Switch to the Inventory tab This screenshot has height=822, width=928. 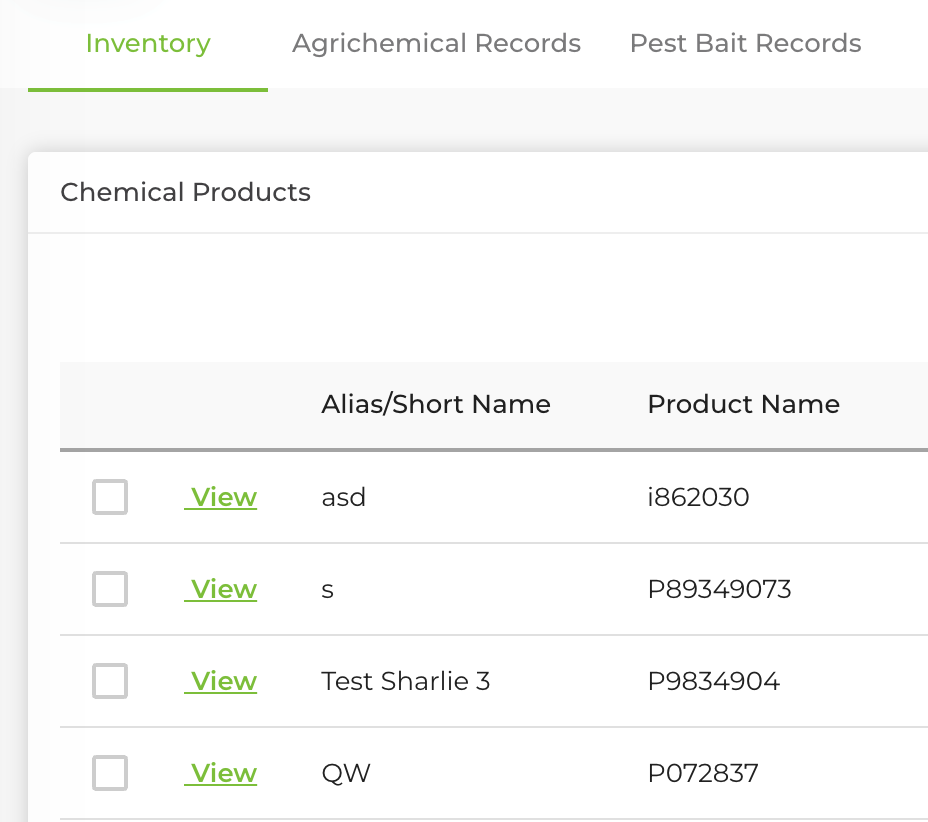coord(148,44)
